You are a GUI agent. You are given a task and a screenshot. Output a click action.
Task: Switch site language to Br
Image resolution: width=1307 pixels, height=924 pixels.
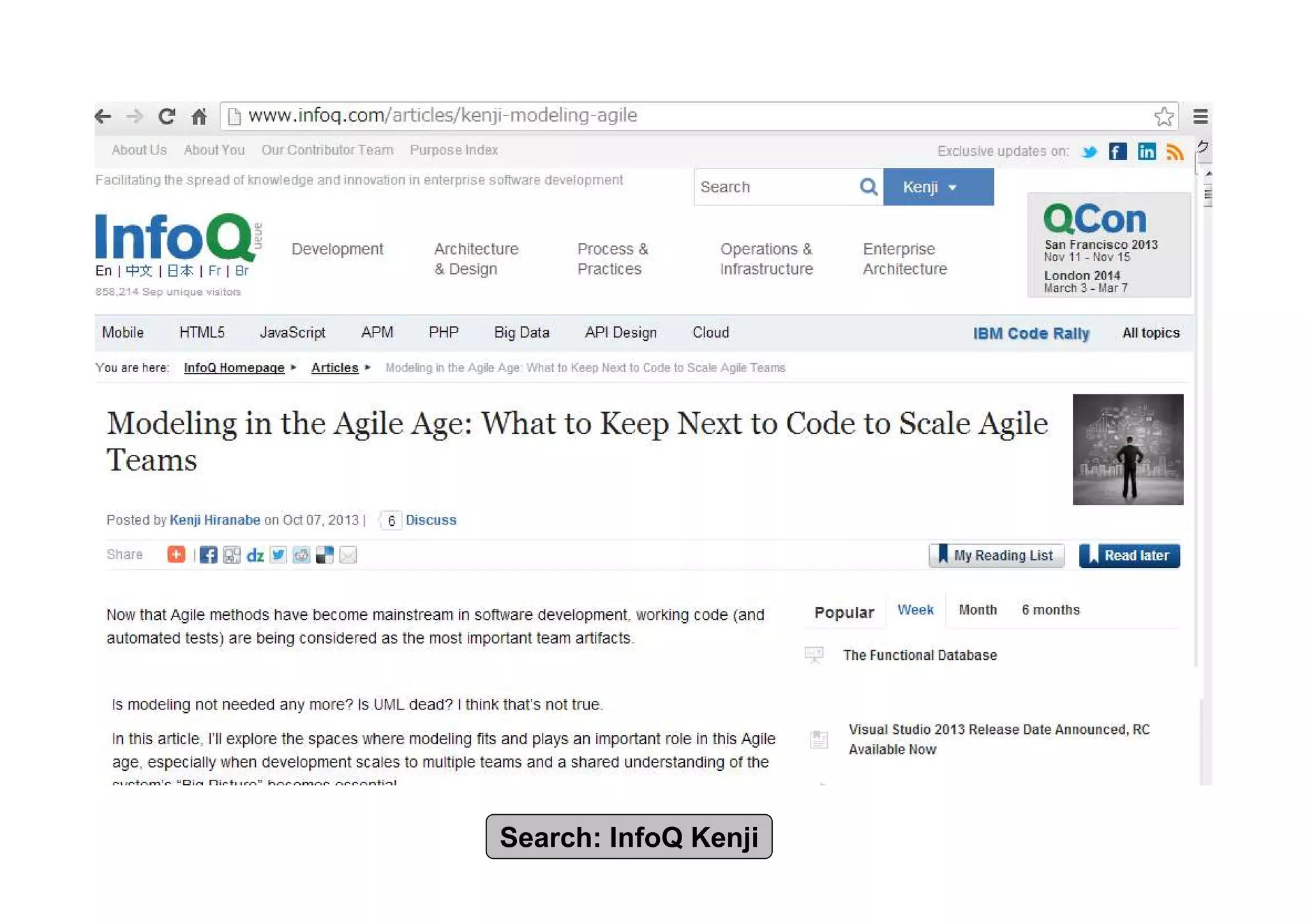coord(241,271)
